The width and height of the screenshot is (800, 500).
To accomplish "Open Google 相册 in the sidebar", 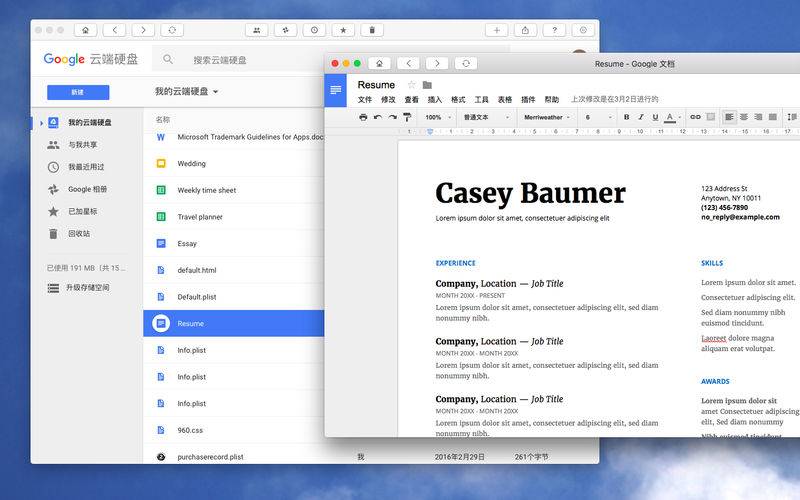I will coord(87,189).
